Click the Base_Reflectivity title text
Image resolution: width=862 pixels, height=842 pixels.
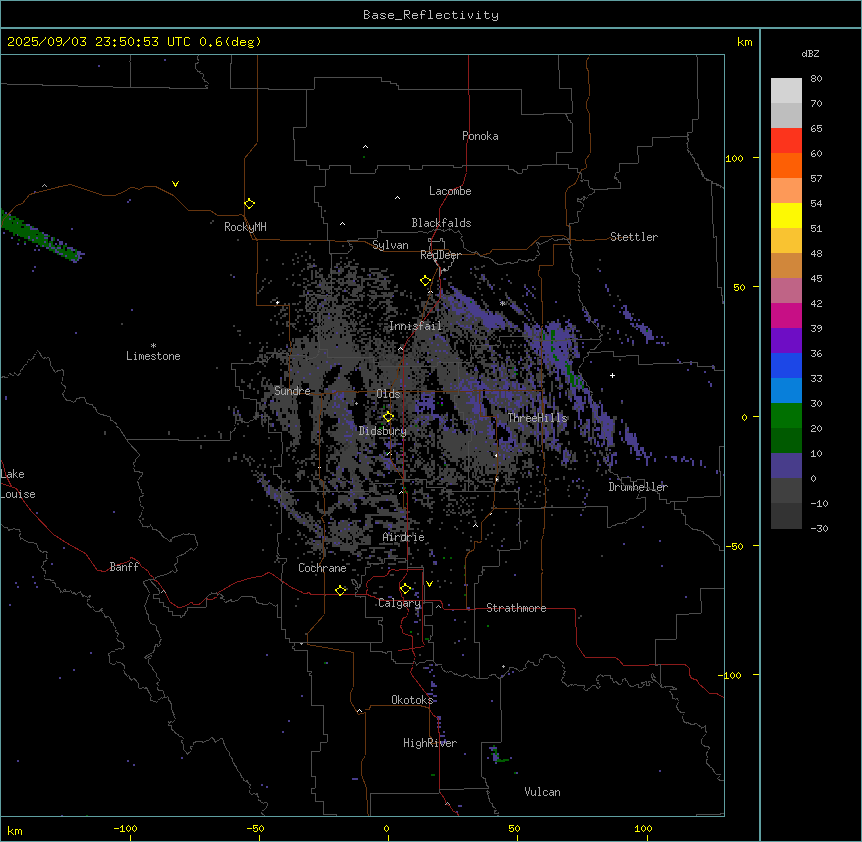point(431,15)
